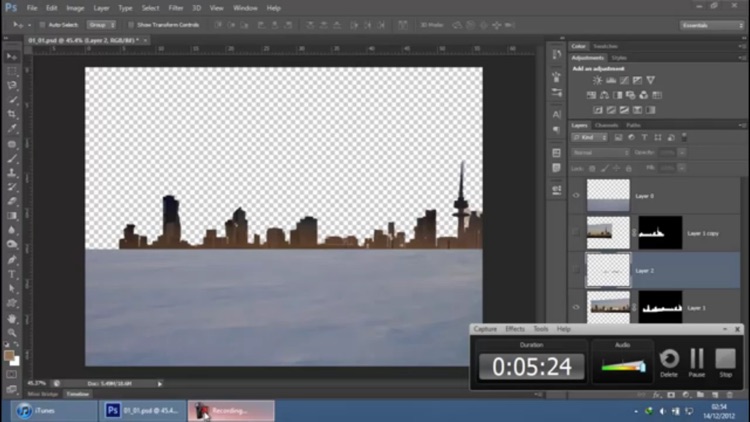750x422 pixels.
Task: Select the History Brush tool
Action: click(12, 187)
